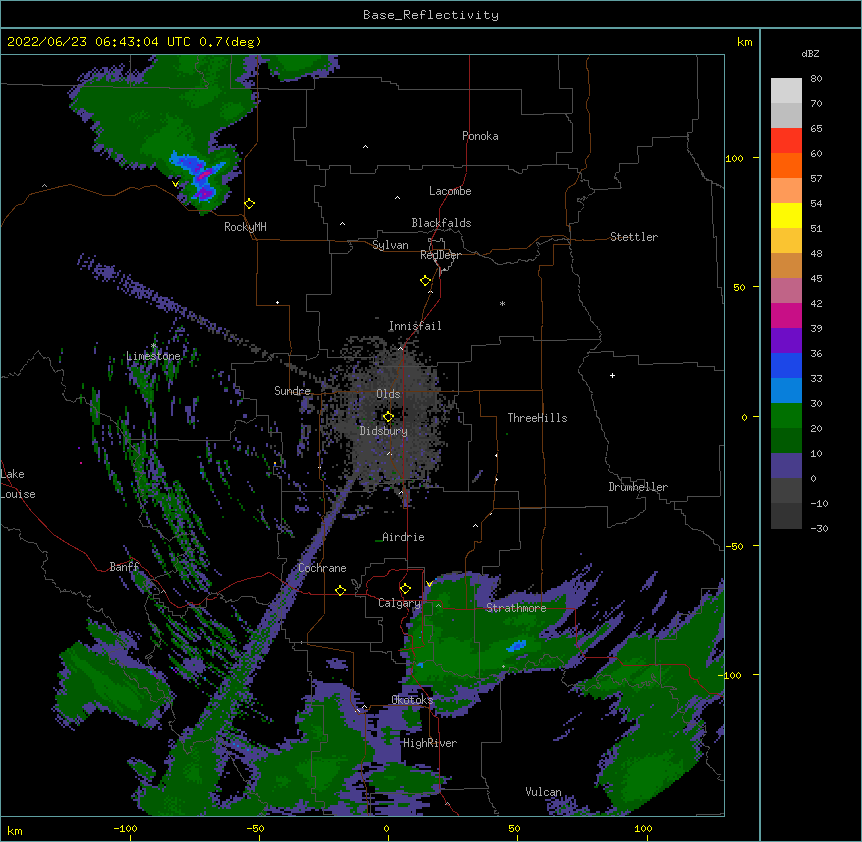Pick the yellow 51-54 dBZ legend swatch

(786, 215)
